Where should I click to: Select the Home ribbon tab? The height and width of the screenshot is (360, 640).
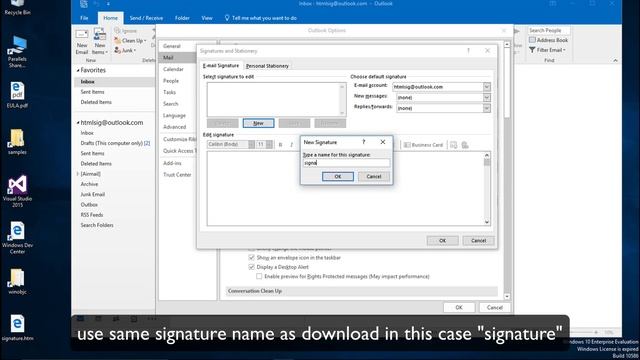point(110,18)
